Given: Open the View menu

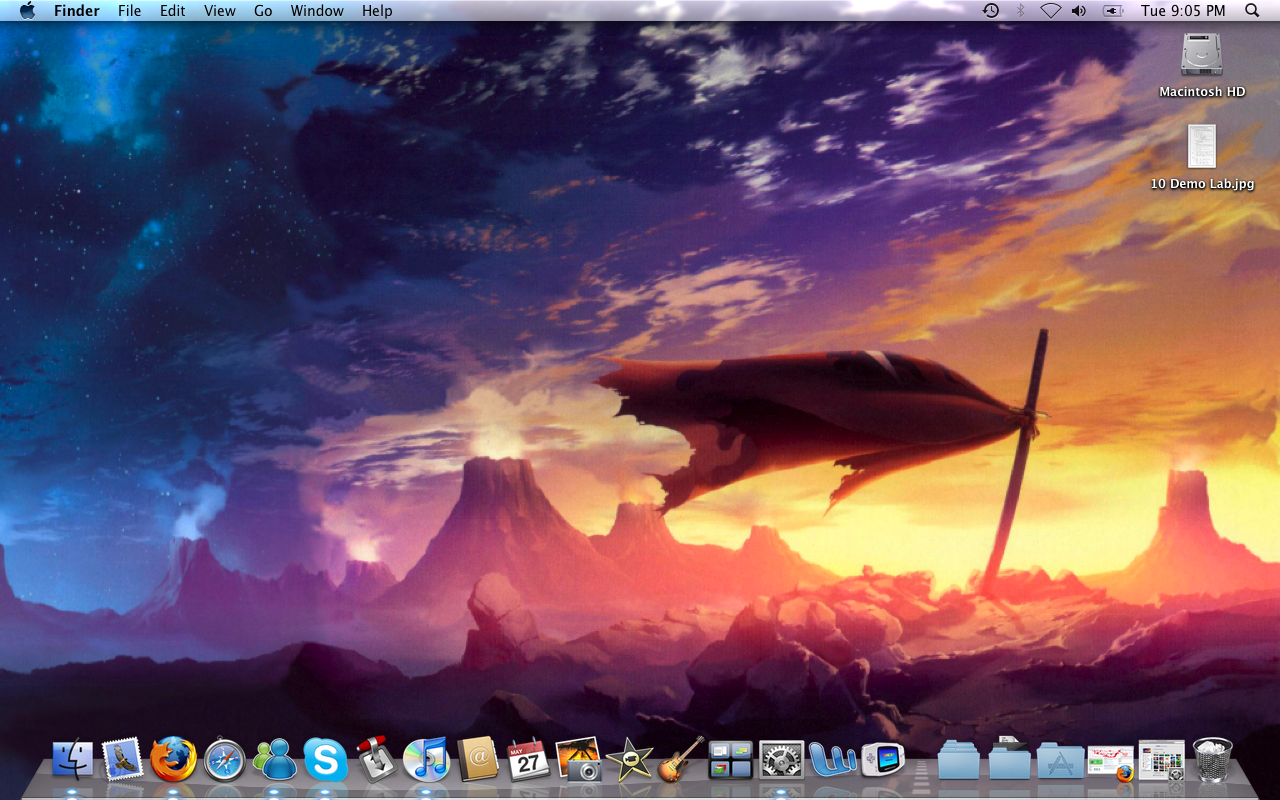Looking at the screenshot, I should click(220, 11).
